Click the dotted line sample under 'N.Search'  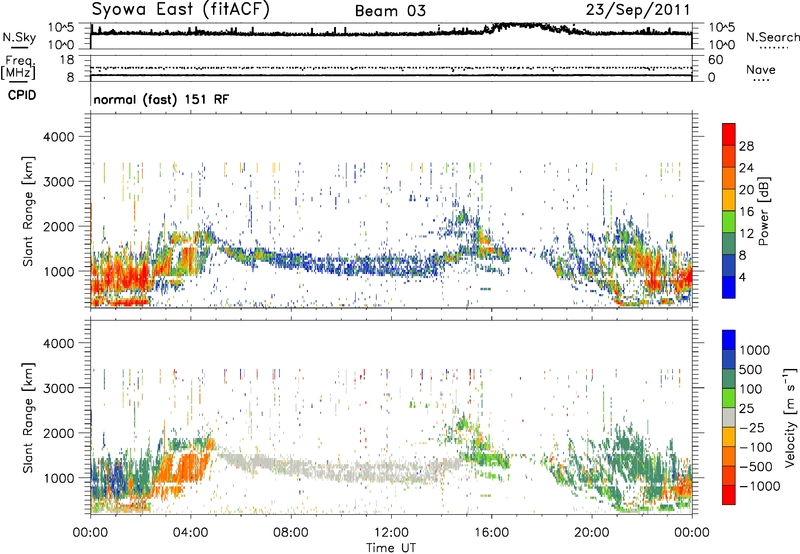773,47
